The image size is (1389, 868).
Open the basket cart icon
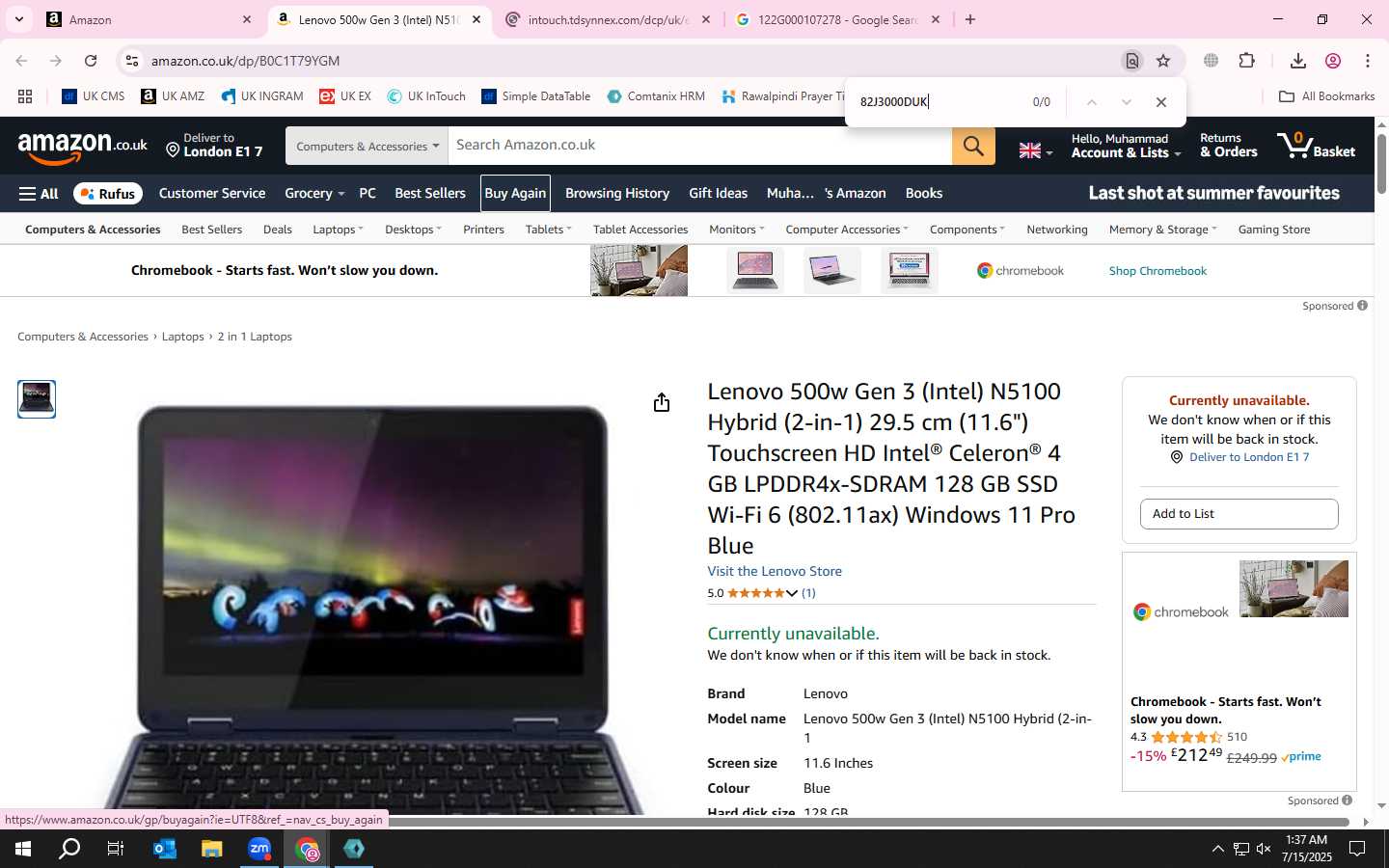click(x=1316, y=146)
